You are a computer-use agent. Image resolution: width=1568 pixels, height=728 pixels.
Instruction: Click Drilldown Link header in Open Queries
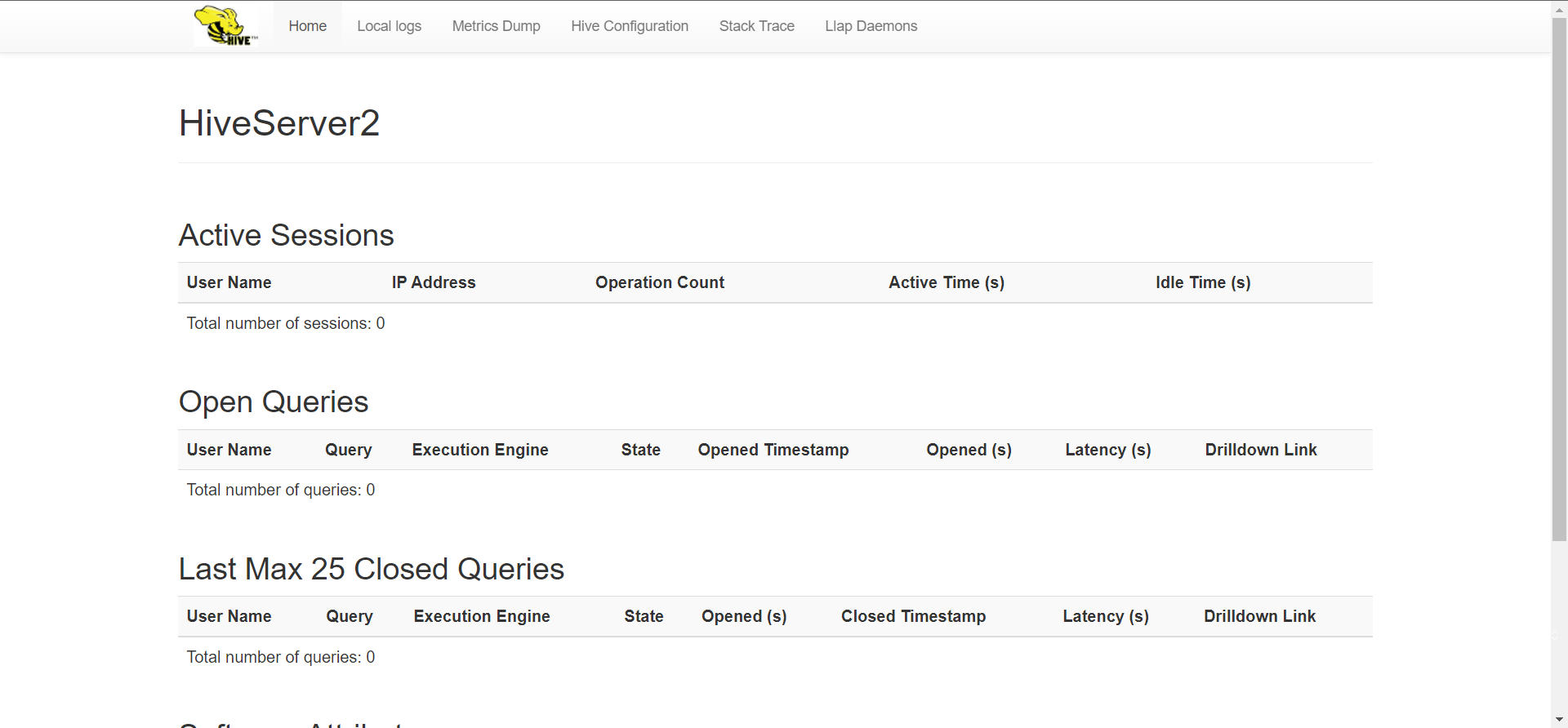pyautogui.click(x=1261, y=450)
